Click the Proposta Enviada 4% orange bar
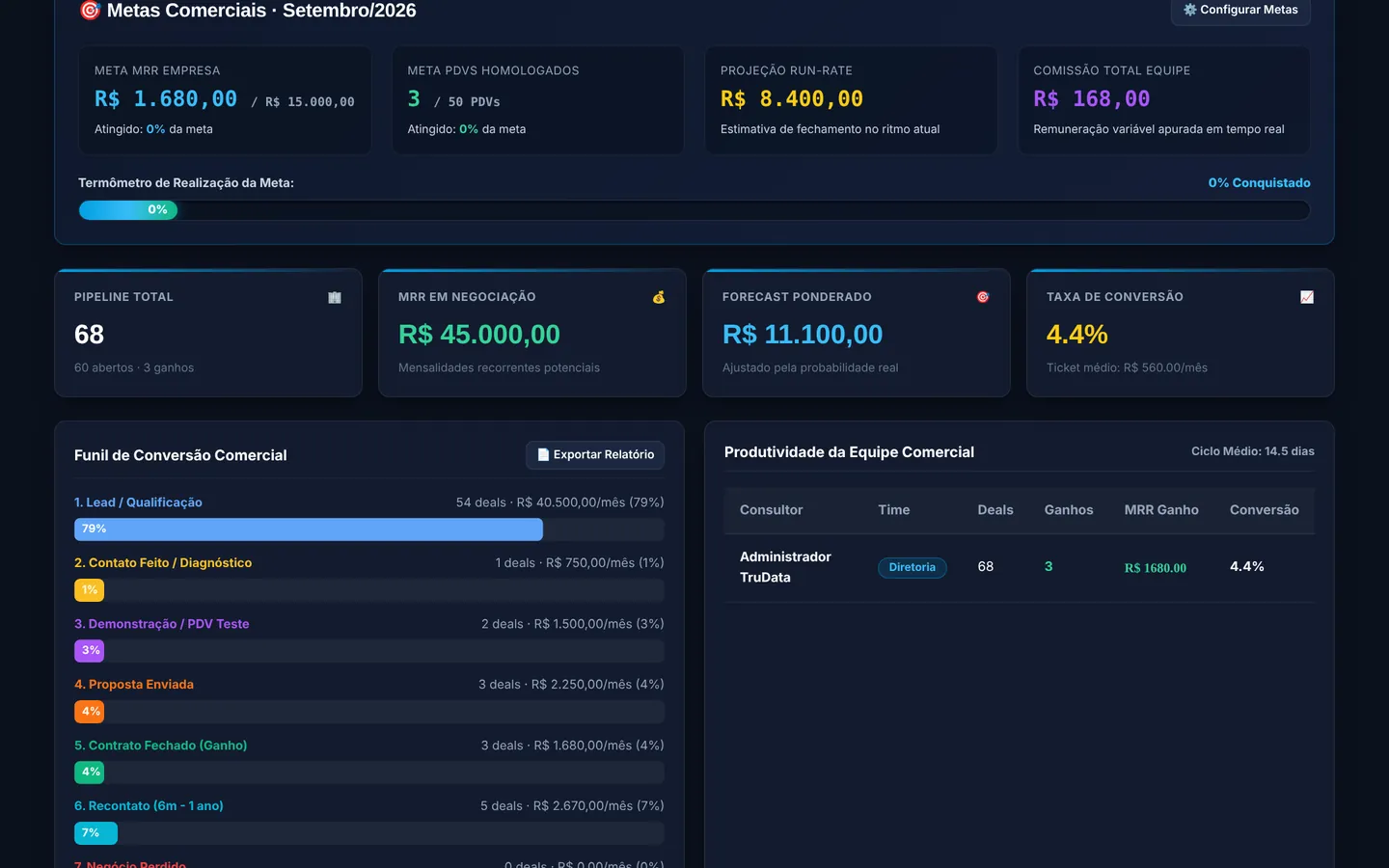This screenshot has height=868, width=1389. [89, 712]
